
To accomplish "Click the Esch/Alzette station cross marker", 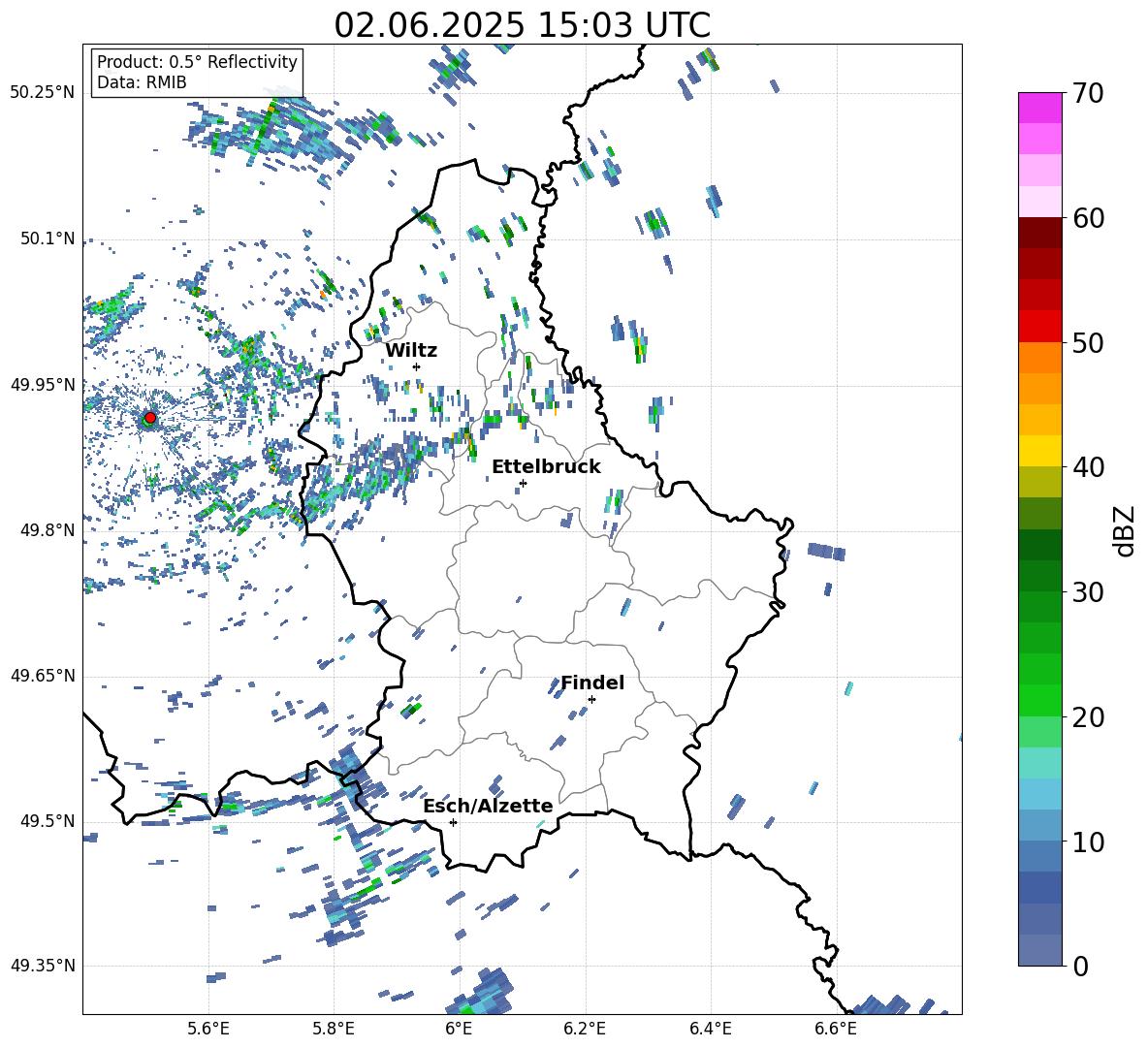I will (453, 822).
